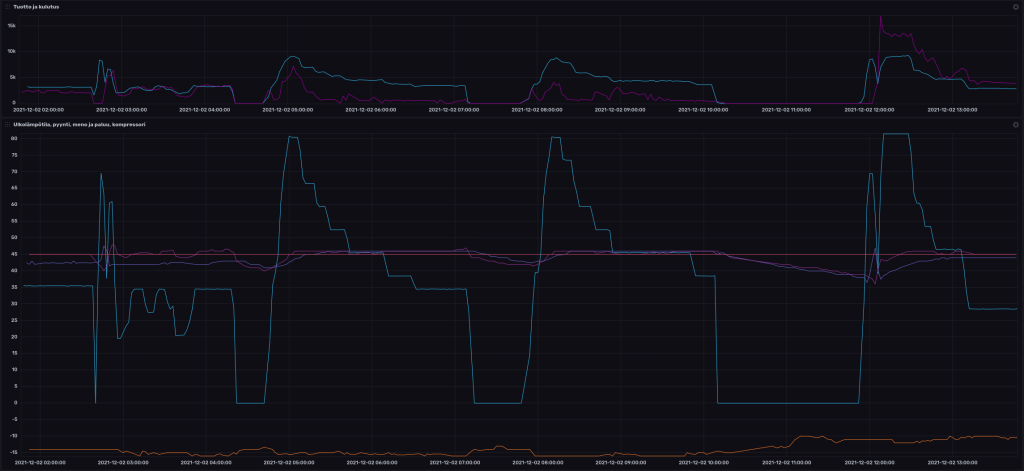Click the 80 value on the lower chart axis
Image resolution: width=1024 pixels, height=471 pixels.
pos(14,138)
